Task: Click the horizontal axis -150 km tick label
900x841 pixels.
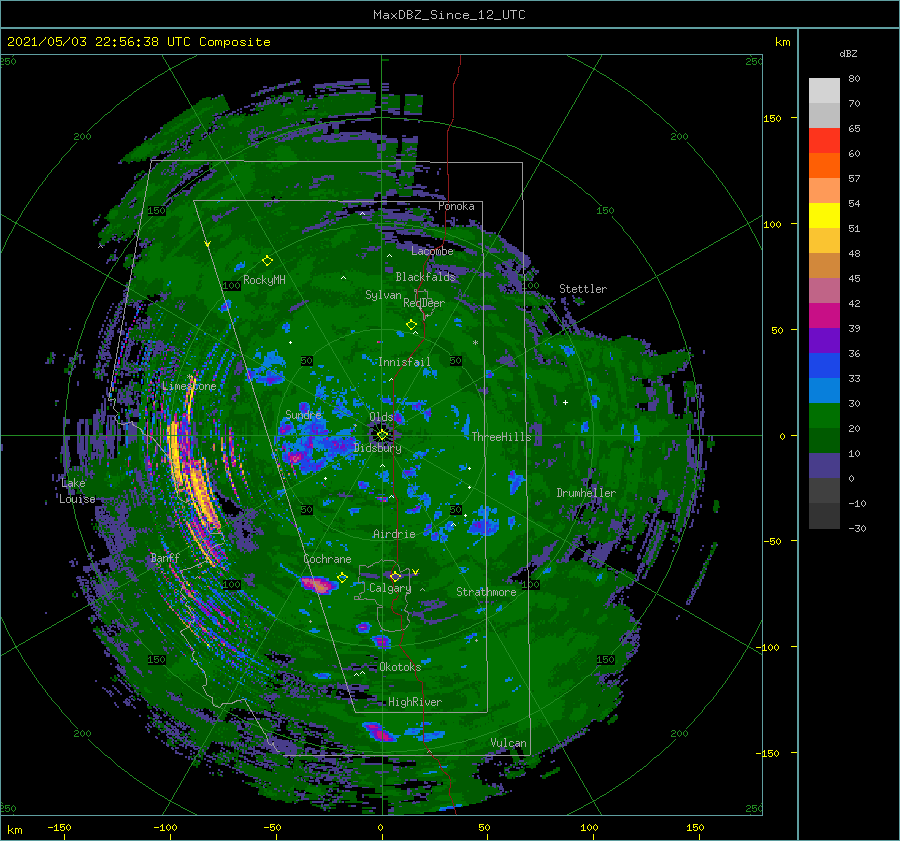Action: tap(60, 827)
